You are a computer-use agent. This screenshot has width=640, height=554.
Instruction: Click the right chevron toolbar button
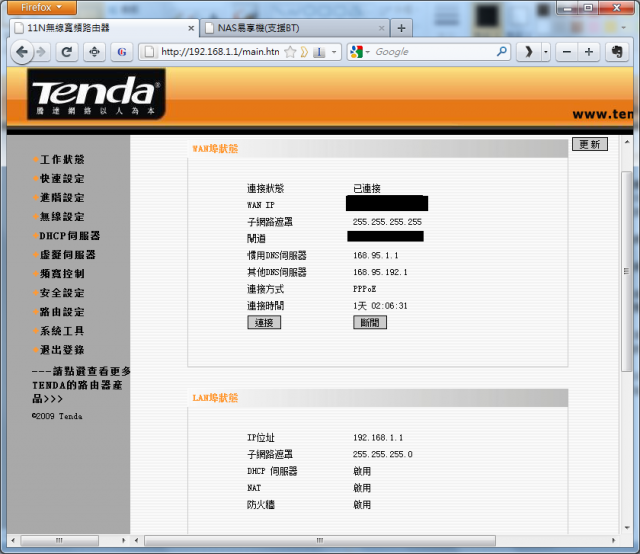(x=529, y=52)
